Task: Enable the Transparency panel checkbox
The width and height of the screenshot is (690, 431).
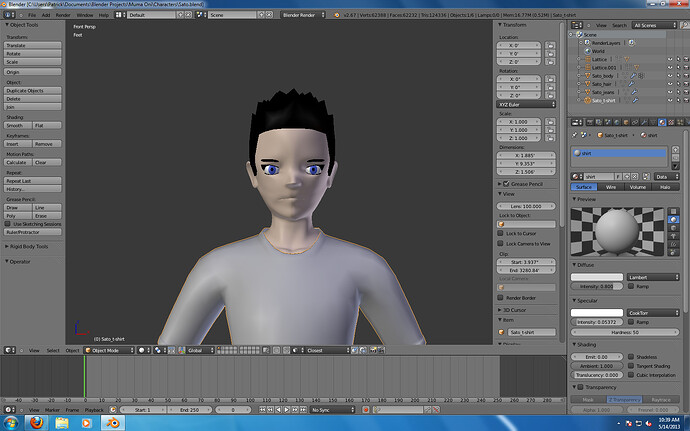Action: coord(580,387)
